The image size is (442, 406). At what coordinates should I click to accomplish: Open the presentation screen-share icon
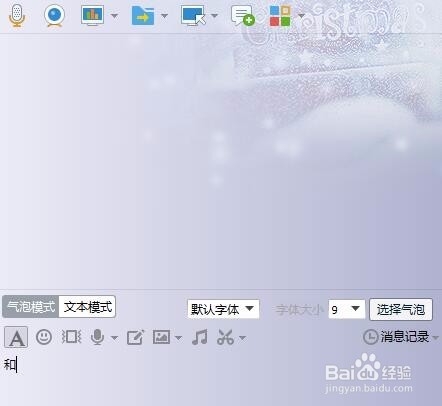(x=92, y=15)
